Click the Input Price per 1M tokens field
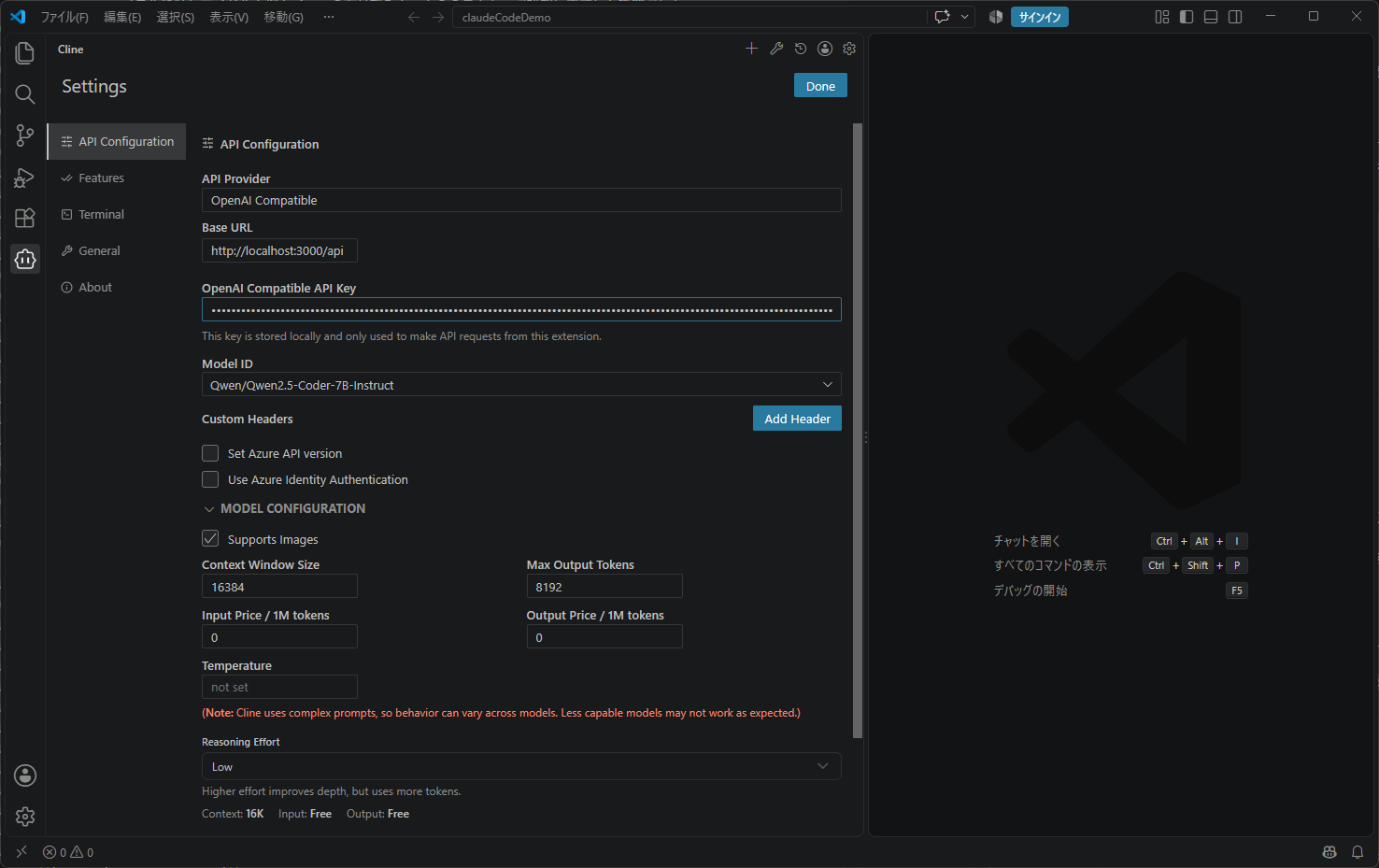 coord(279,637)
